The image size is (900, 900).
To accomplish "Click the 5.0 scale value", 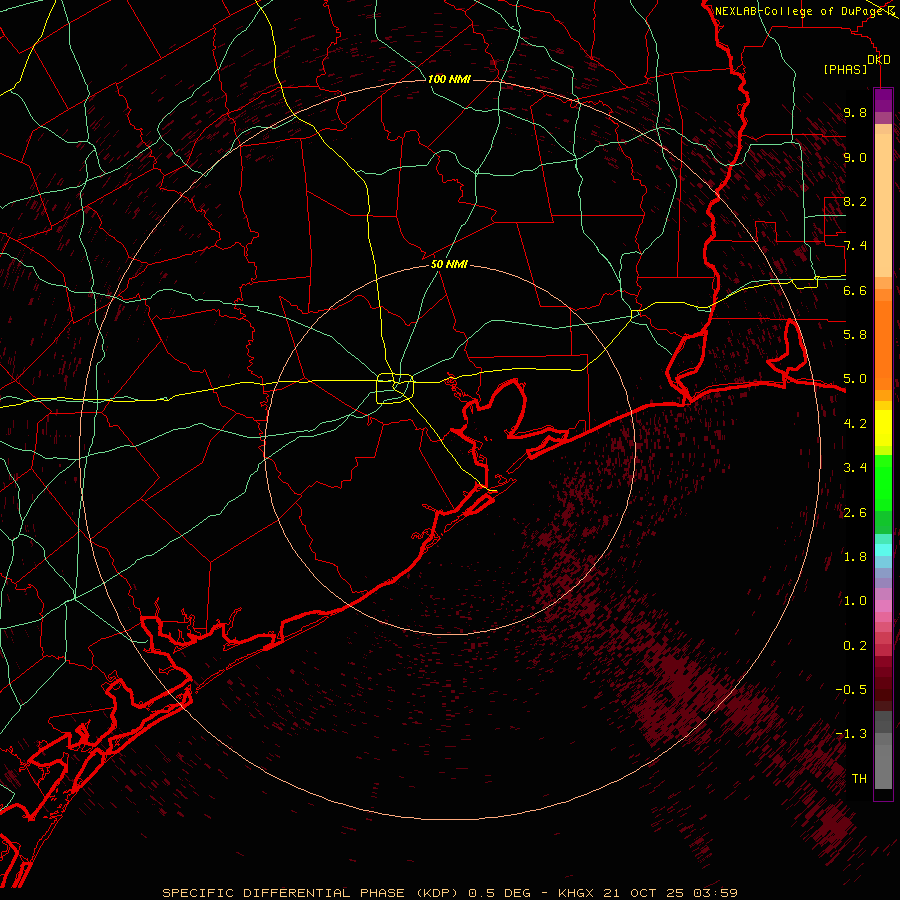I will tap(855, 379).
